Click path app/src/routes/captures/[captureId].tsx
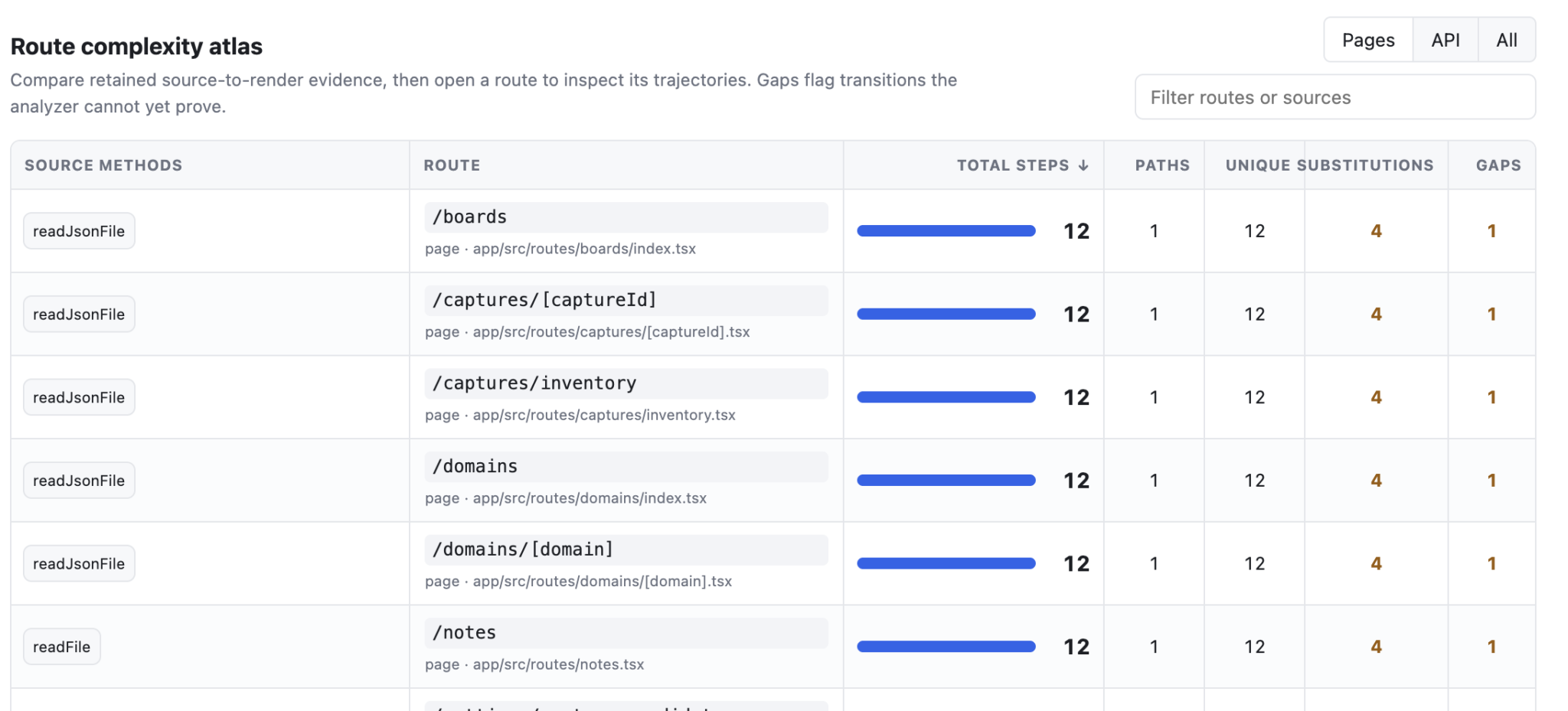The height and width of the screenshot is (711, 1568). 611,332
